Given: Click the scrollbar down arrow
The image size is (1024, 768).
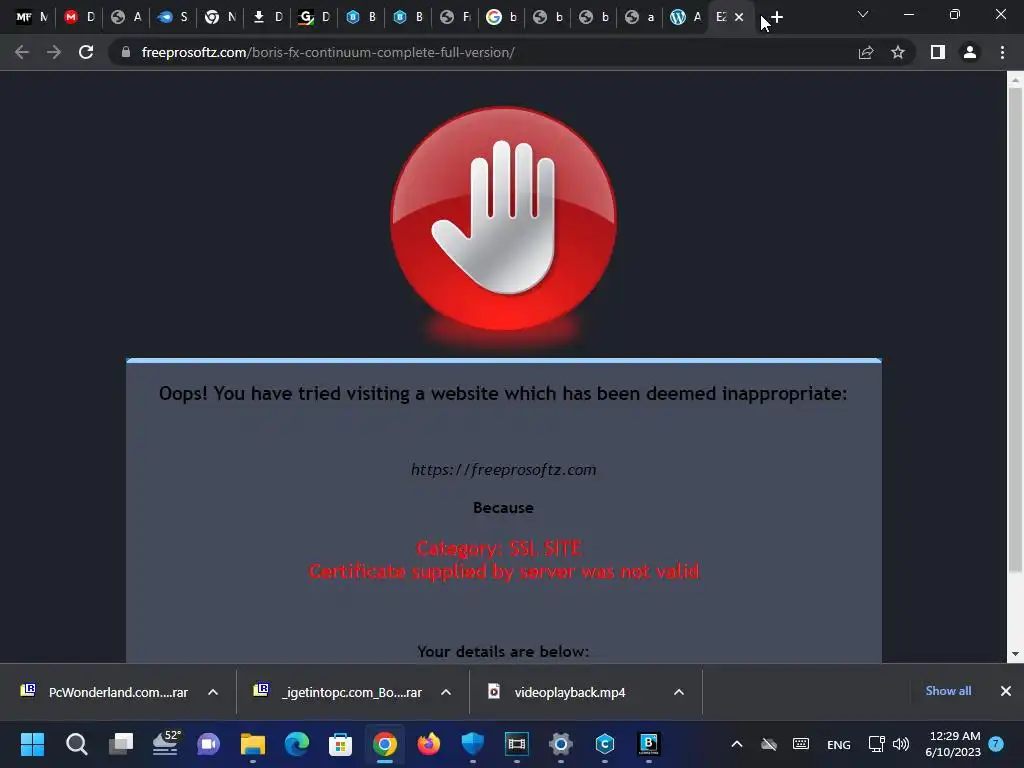Looking at the screenshot, I should (1015, 654).
